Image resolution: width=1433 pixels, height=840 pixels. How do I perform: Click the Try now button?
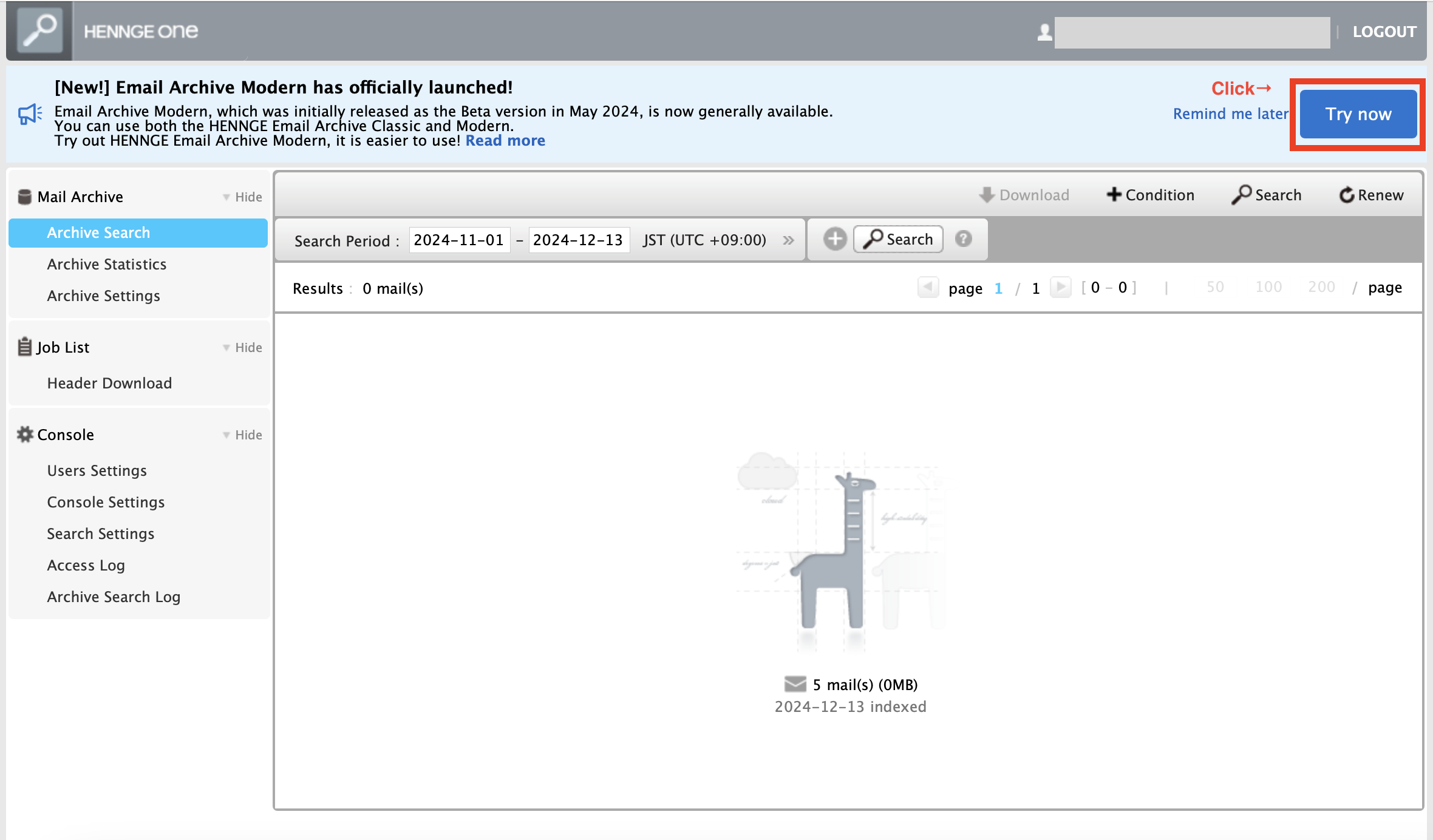1358,114
